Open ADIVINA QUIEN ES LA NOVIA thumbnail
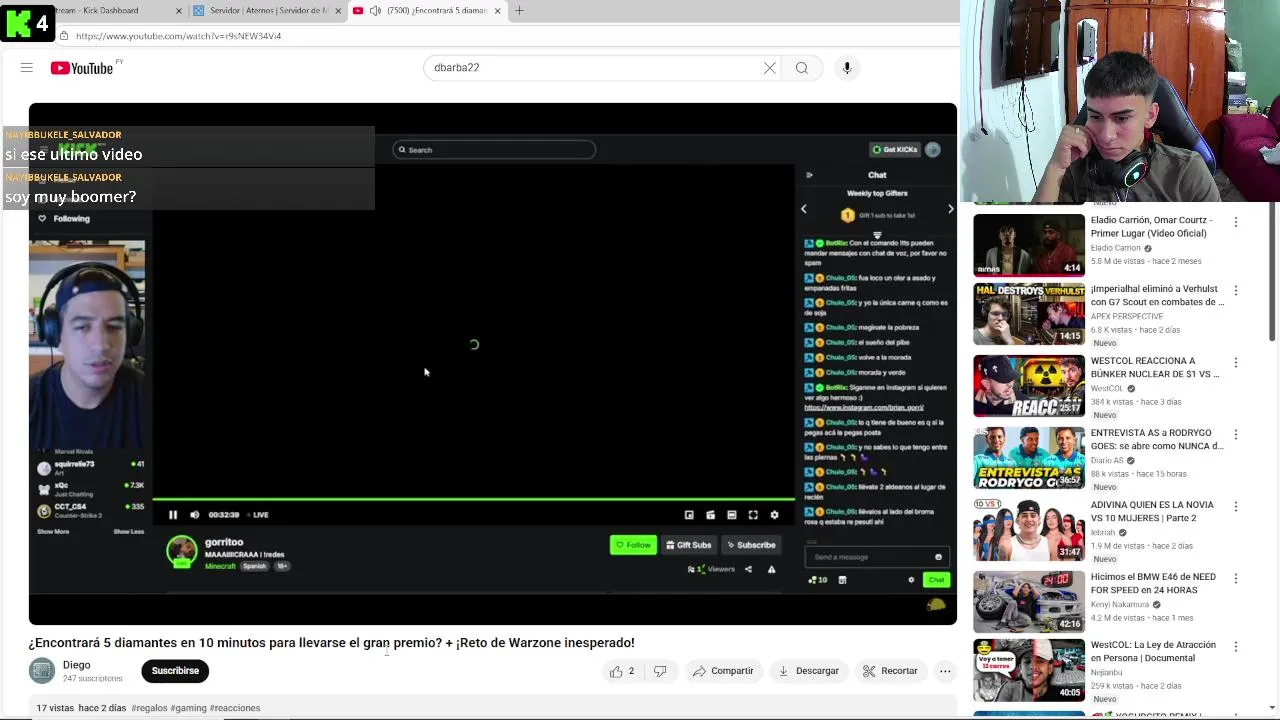The image size is (1280, 720). pos(1029,530)
